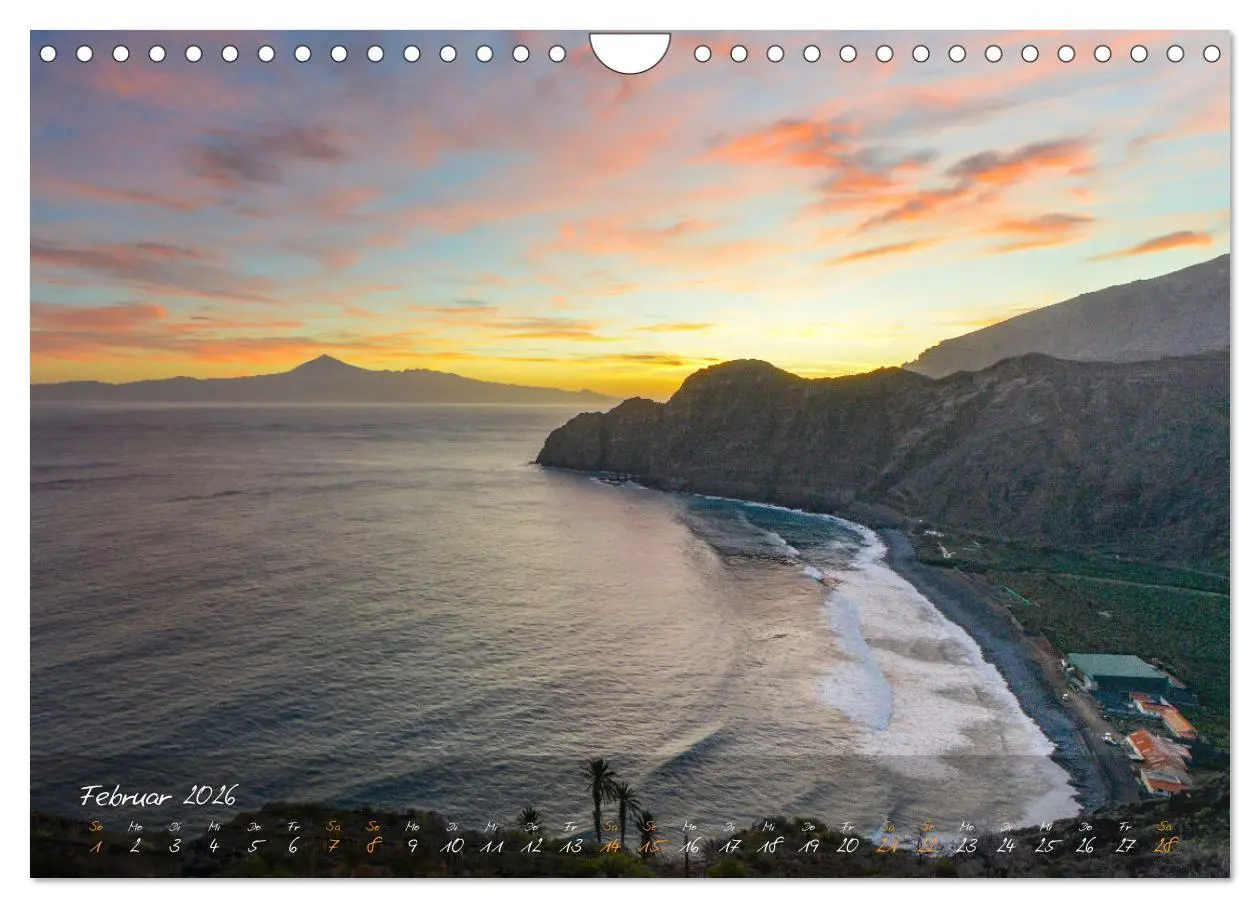Image resolution: width=1260 pixels, height=908 pixels.
Task: Select the Do weekday header
Action: [x=252, y=826]
